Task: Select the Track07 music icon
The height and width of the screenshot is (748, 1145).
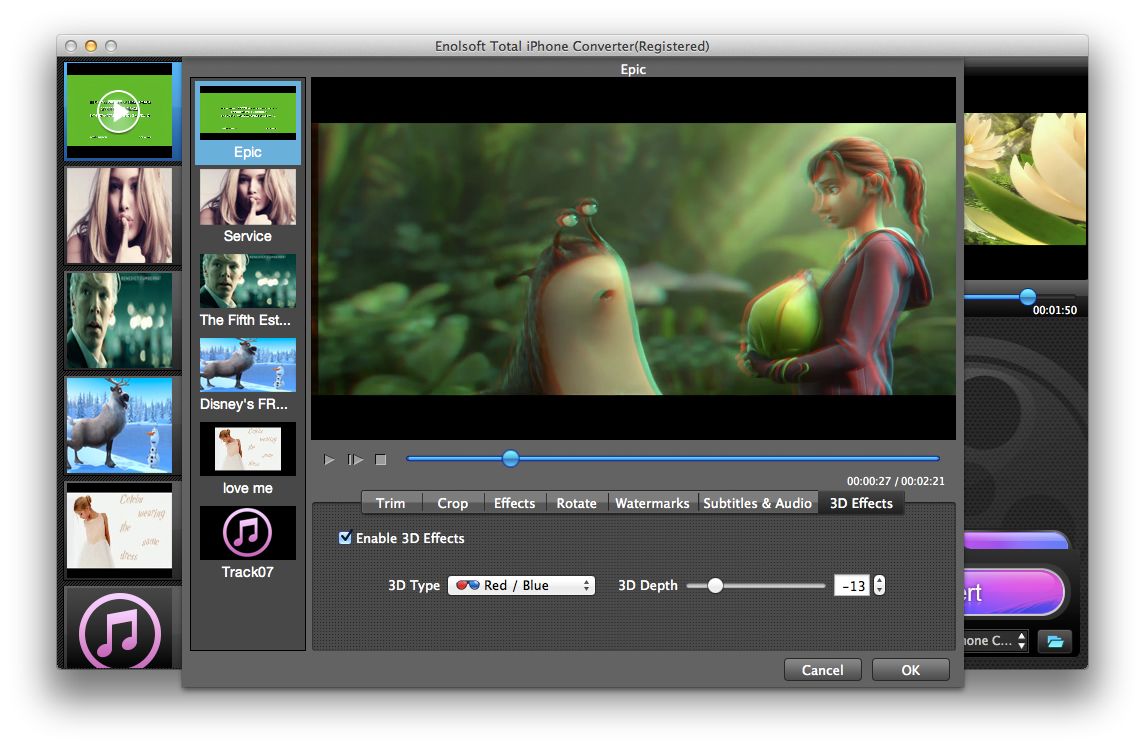Action: coord(248,533)
